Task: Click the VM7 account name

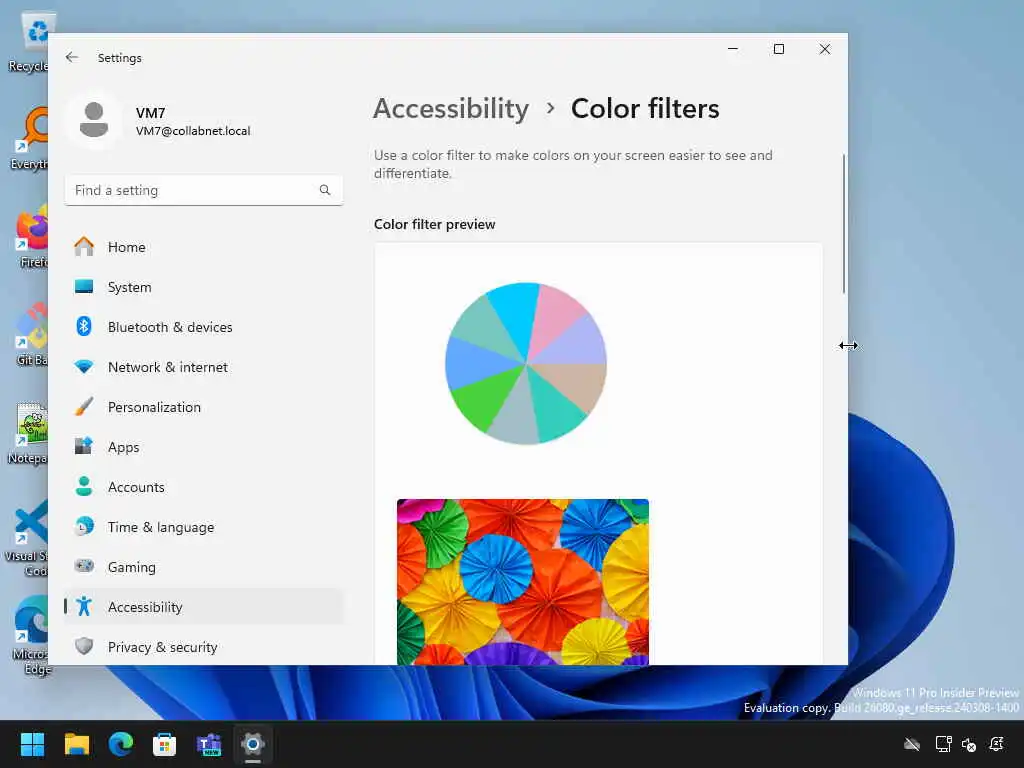Action: pyautogui.click(x=150, y=113)
